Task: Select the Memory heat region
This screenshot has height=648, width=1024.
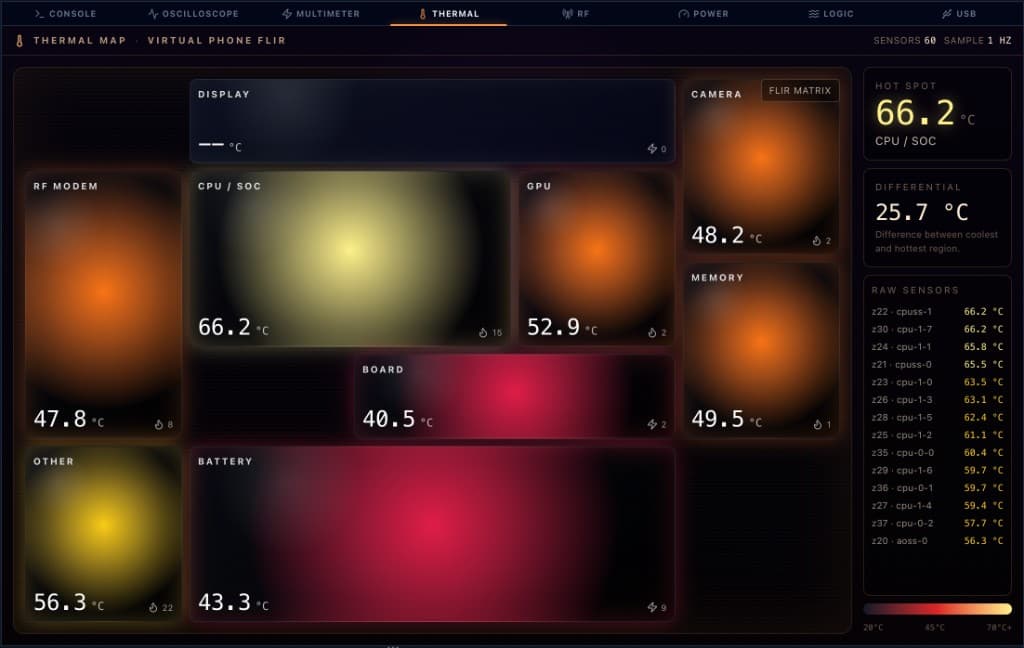Action: pos(761,350)
